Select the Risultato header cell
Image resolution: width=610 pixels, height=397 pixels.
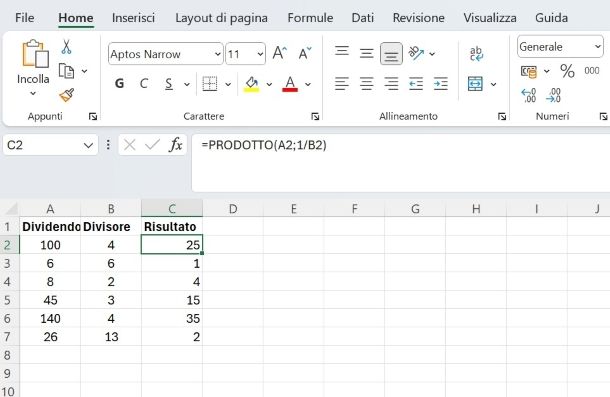(172, 227)
